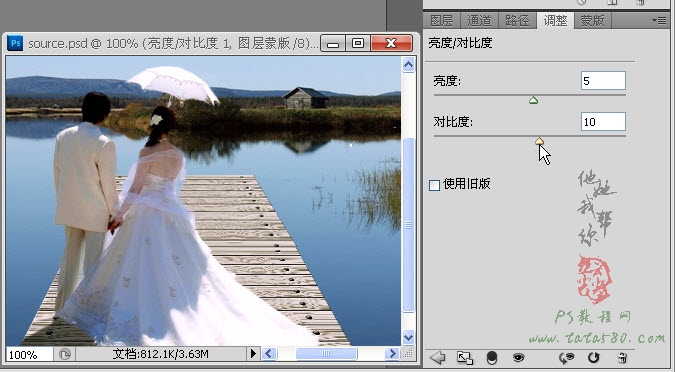Viewport: 675px width, 372px height.
Task: Select the 调整 tab
Action: pos(555,20)
